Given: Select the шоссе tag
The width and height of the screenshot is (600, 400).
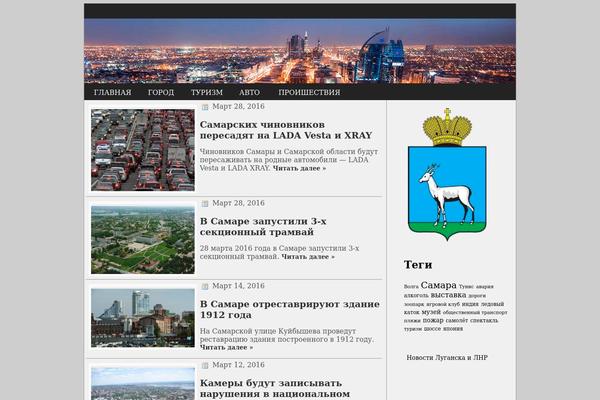Looking at the screenshot, I should point(432,329).
